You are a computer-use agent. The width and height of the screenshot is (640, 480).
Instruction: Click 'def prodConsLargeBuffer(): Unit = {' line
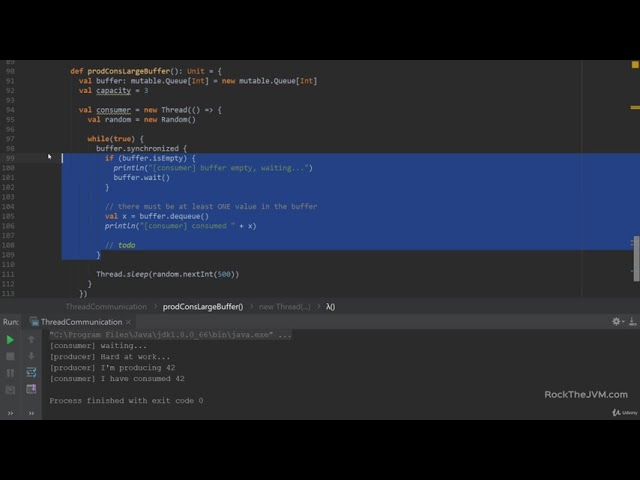coord(146,71)
